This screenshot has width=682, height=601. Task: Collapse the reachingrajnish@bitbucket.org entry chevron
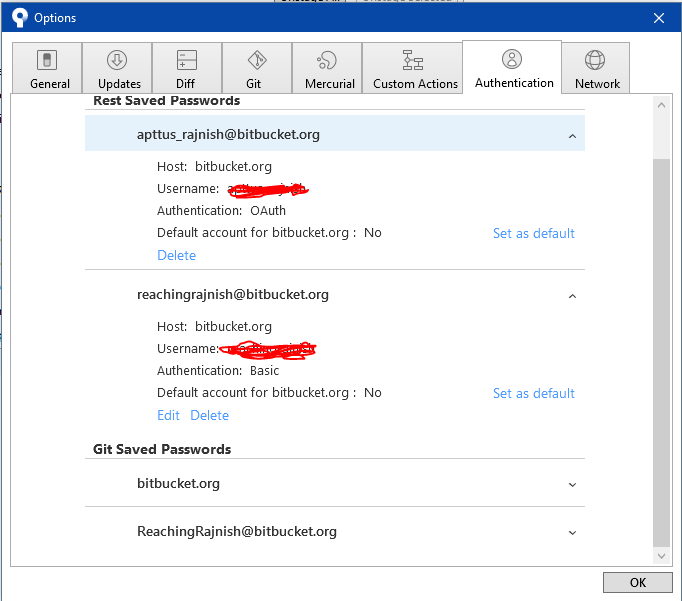pyautogui.click(x=572, y=296)
